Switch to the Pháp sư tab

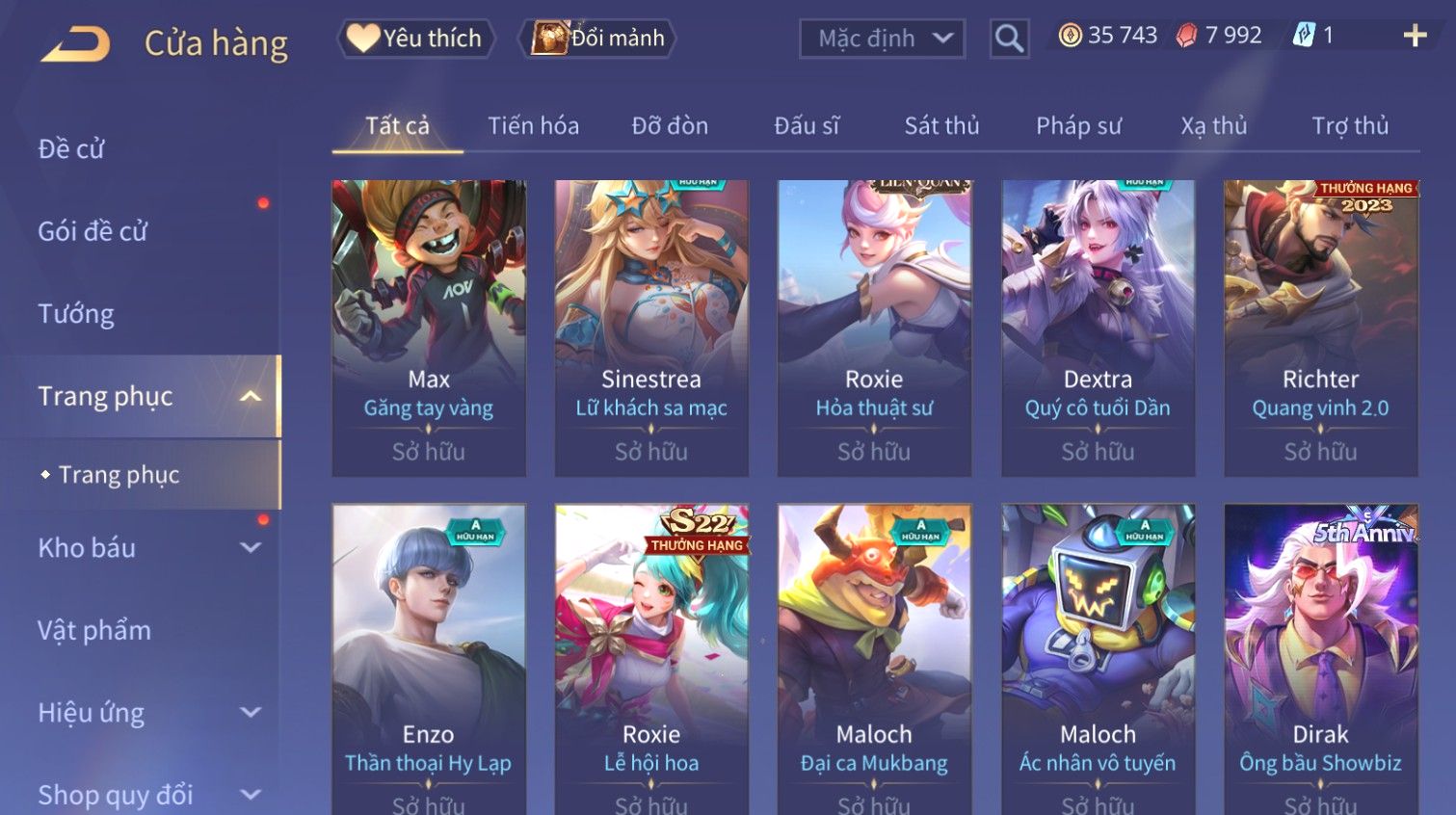coord(1078,126)
